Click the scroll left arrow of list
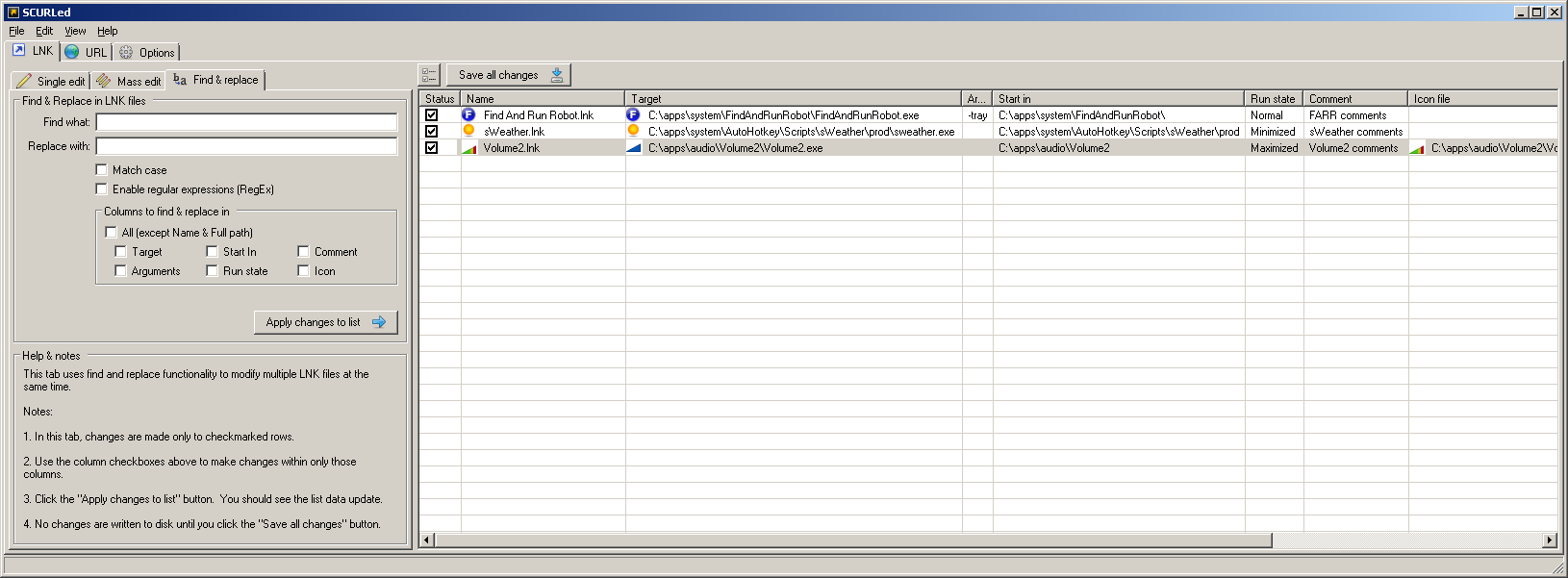The height and width of the screenshot is (578, 1568). click(427, 540)
